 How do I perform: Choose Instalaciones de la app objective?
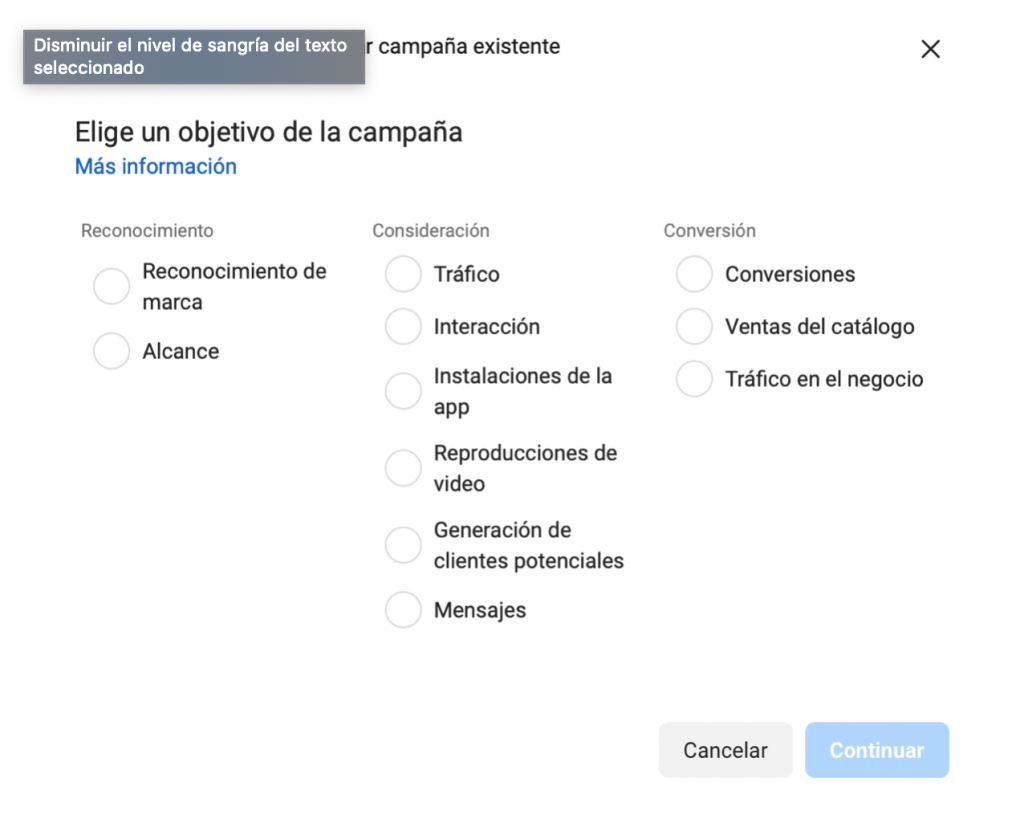[x=403, y=391]
